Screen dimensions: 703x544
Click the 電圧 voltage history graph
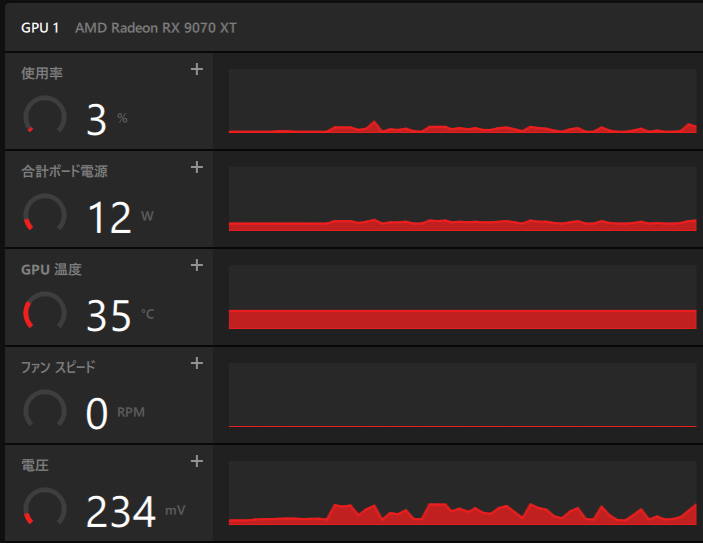coord(462,493)
